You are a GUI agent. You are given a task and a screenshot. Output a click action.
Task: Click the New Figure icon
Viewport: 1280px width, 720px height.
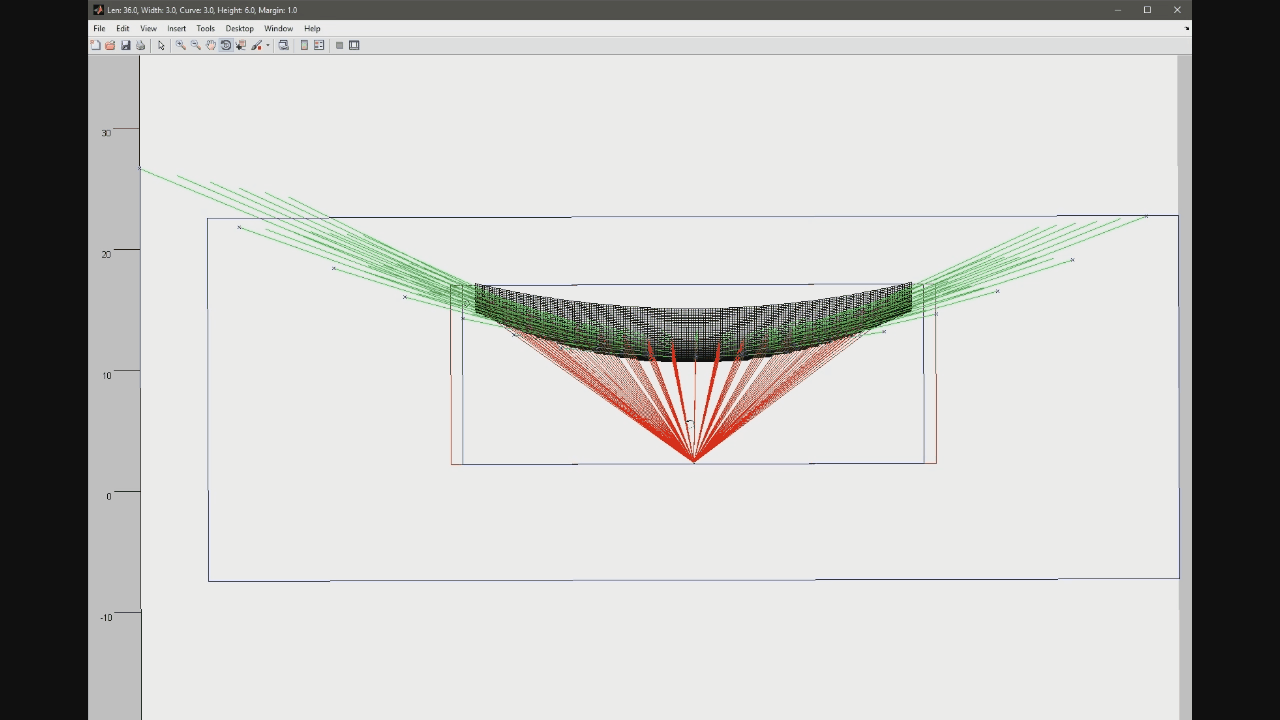pos(96,45)
